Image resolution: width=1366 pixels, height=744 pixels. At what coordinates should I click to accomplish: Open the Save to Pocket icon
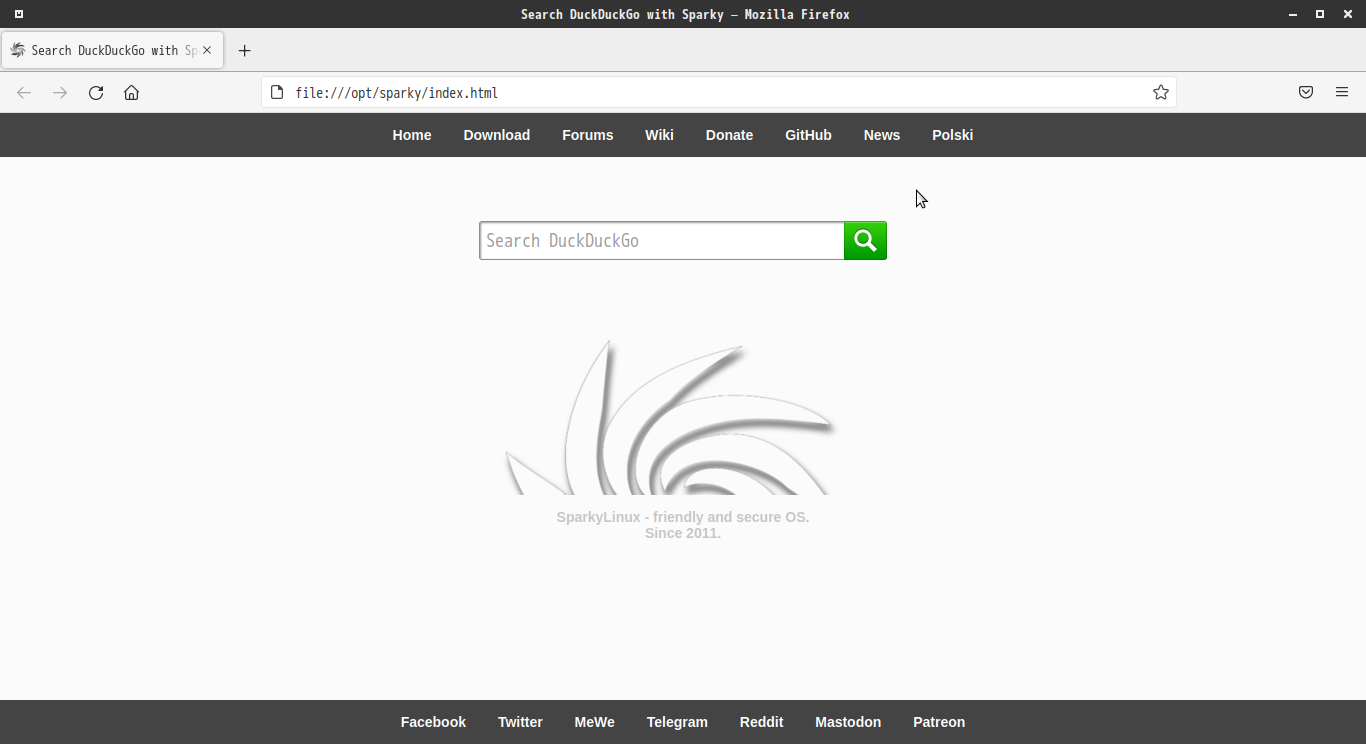pyautogui.click(x=1306, y=93)
